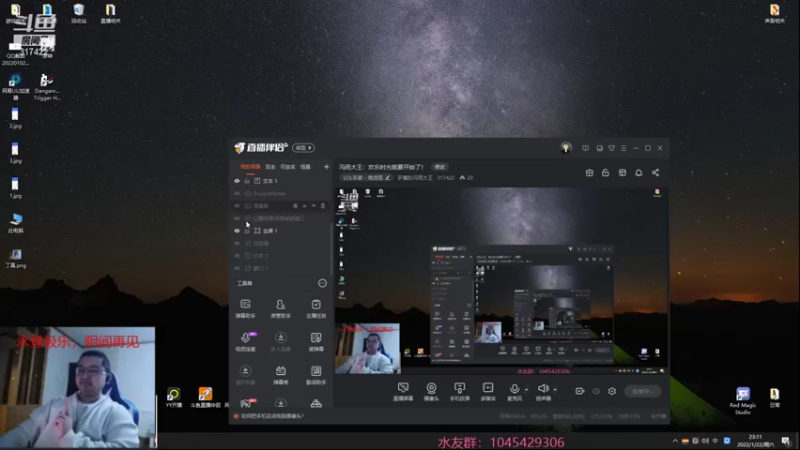Delete the highlighted source with the trash icon
Viewport: 800px width, 450px height.
click(322, 206)
